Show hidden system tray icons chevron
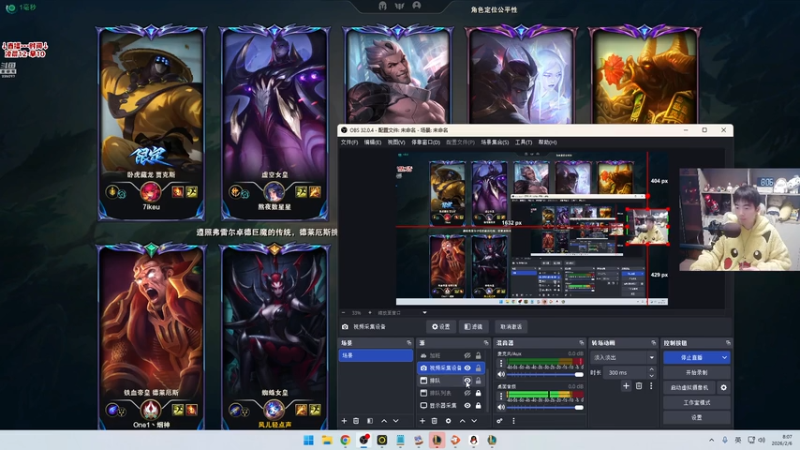Screen dimensions: 800x450 (x=711, y=440)
